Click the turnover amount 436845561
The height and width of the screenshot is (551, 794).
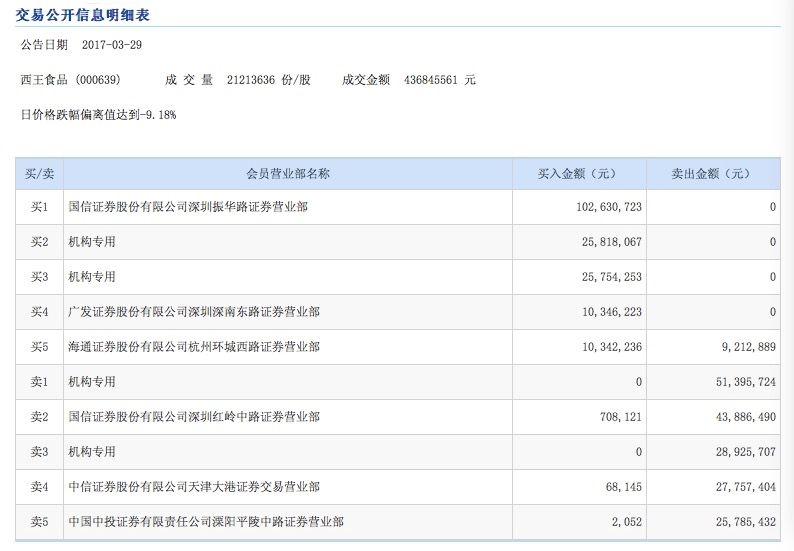tap(430, 80)
